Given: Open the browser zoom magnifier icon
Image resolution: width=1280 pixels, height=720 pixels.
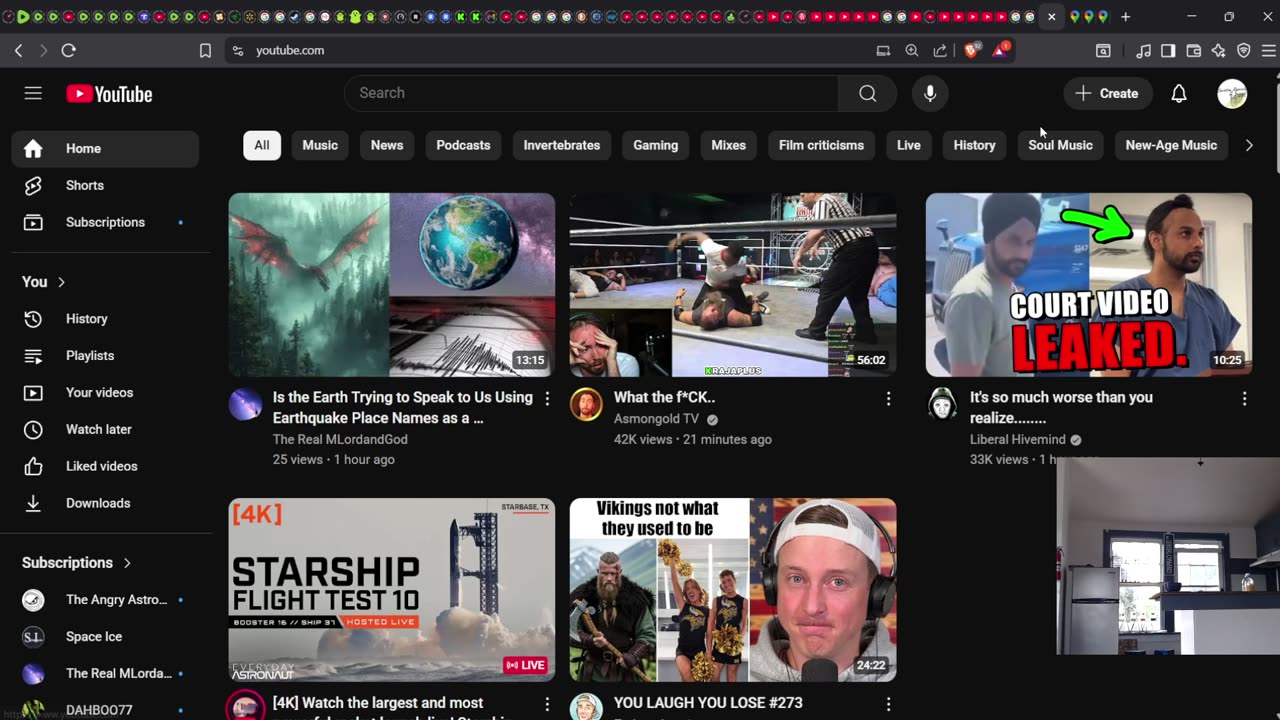Looking at the screenshot, I should [x=911, y=50].
